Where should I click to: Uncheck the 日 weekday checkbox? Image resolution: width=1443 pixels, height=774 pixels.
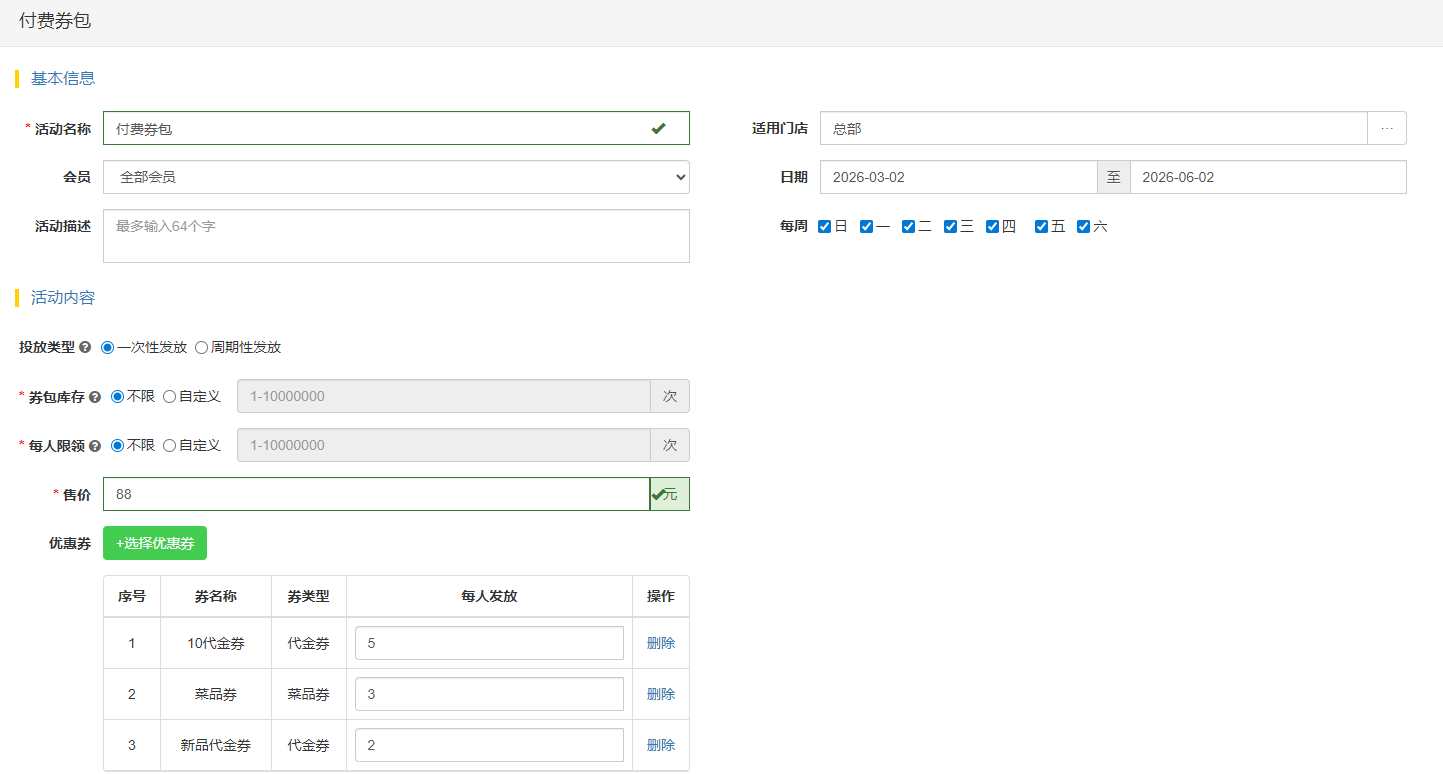click(x=825, y=227)
